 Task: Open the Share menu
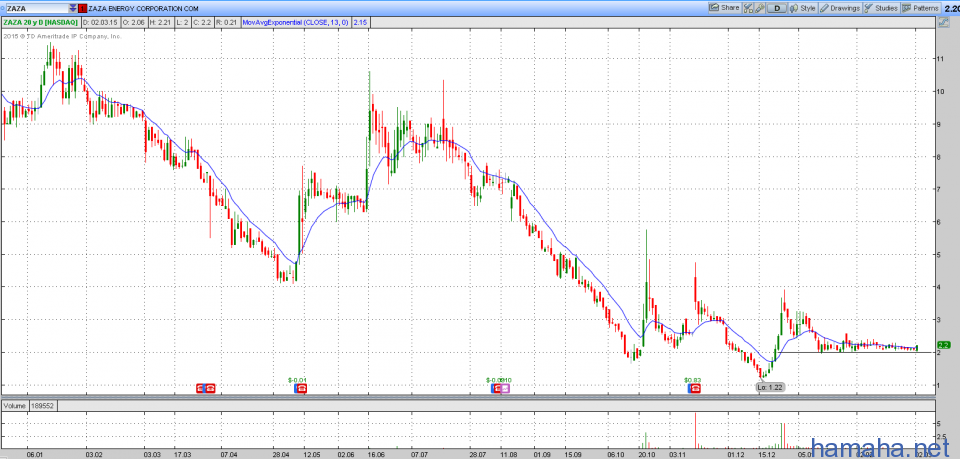coord(724,8)
